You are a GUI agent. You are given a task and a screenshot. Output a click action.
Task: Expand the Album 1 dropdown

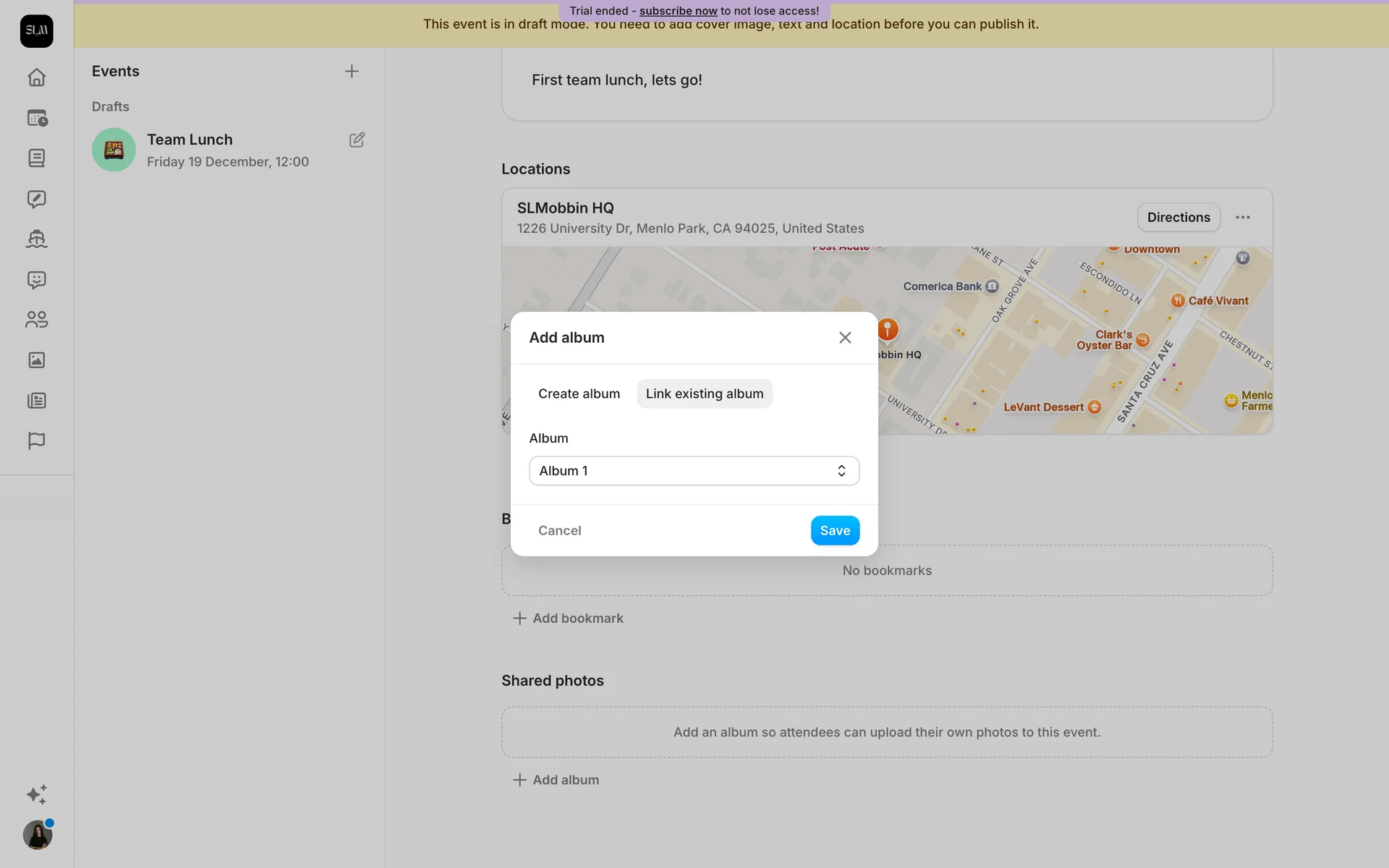click(x=694, y=471)
